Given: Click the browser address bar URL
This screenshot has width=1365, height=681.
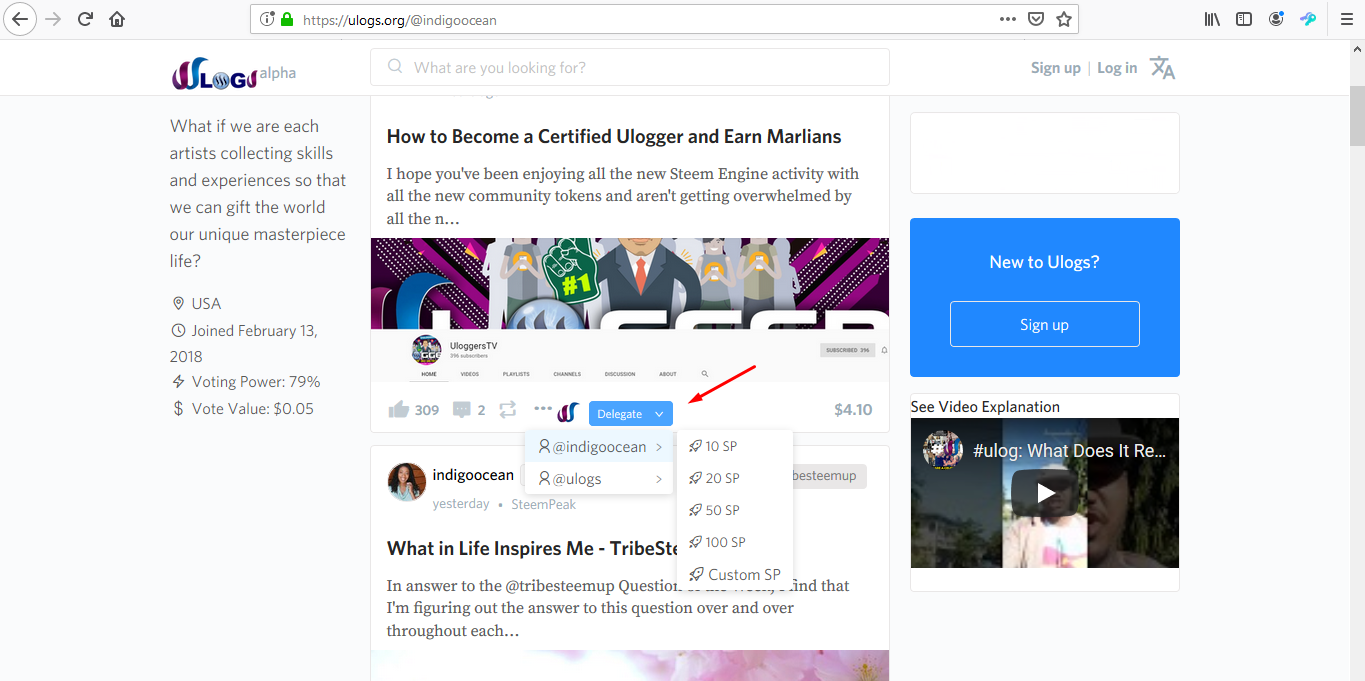Looking at the screenshot, I should (x=400, y=20).
